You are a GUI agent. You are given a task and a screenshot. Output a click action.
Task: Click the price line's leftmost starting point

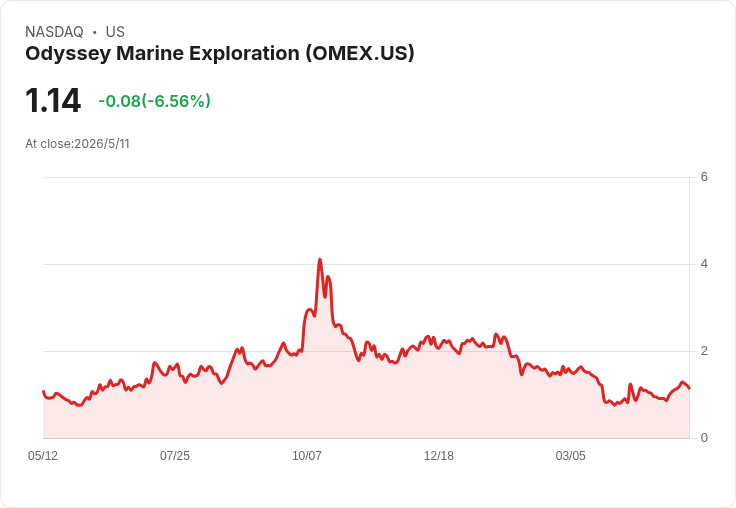(44, 391)
